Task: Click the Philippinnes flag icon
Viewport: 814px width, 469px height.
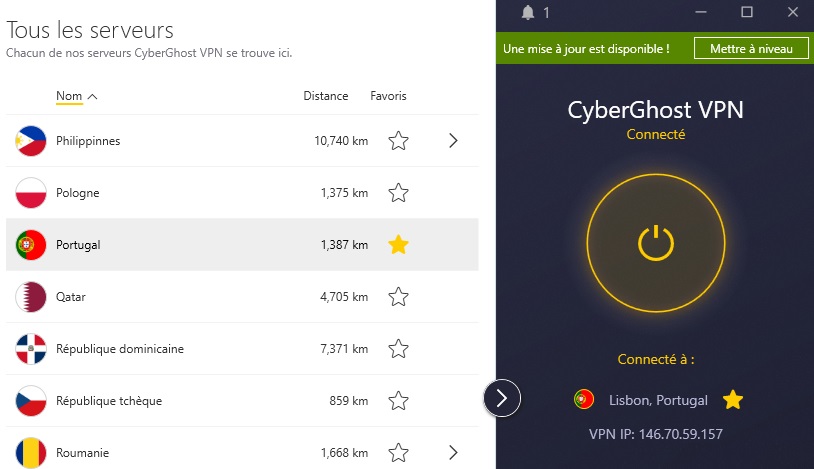Action: pos(31,141)
